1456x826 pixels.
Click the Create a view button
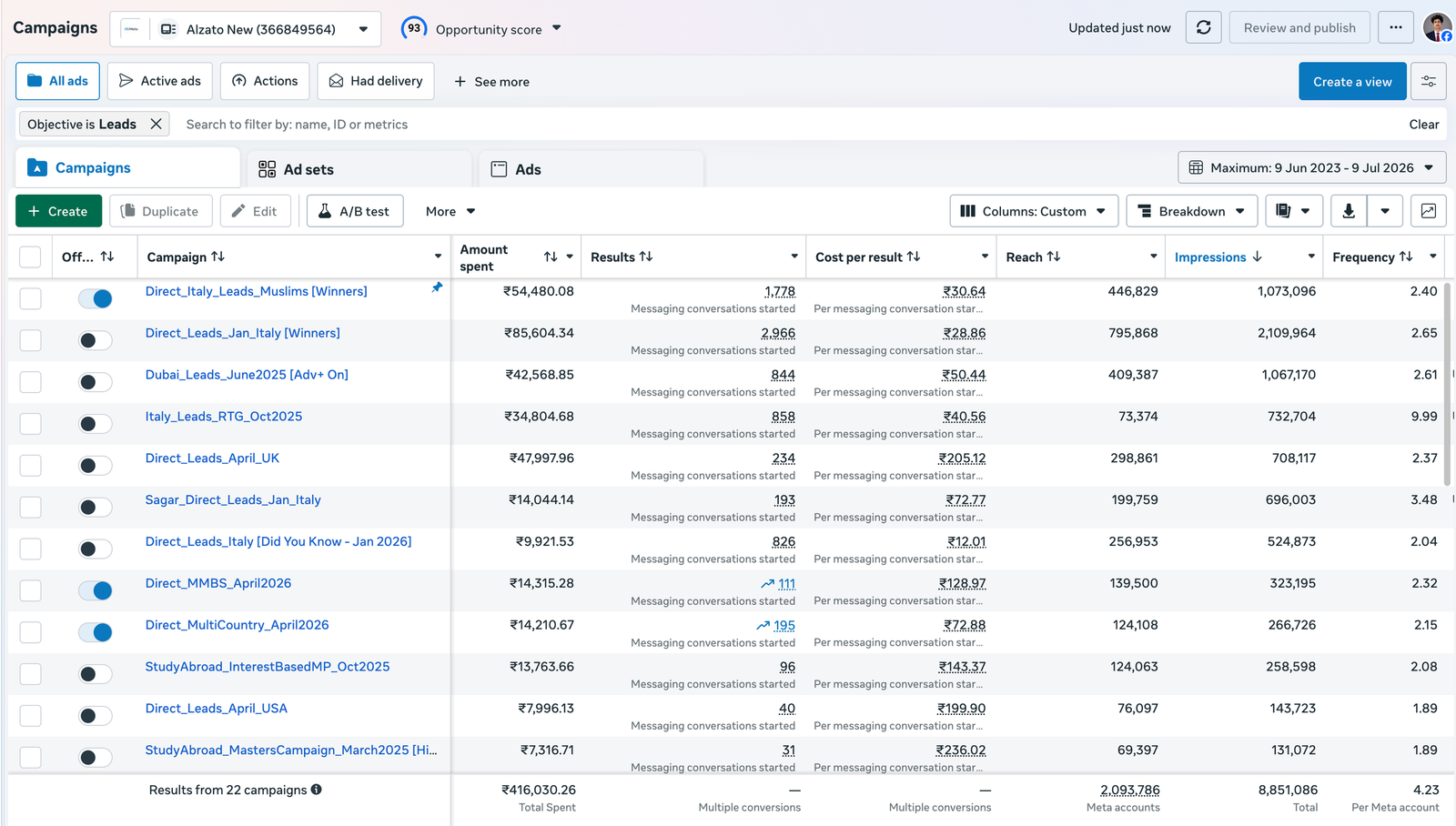[1352, 81]
